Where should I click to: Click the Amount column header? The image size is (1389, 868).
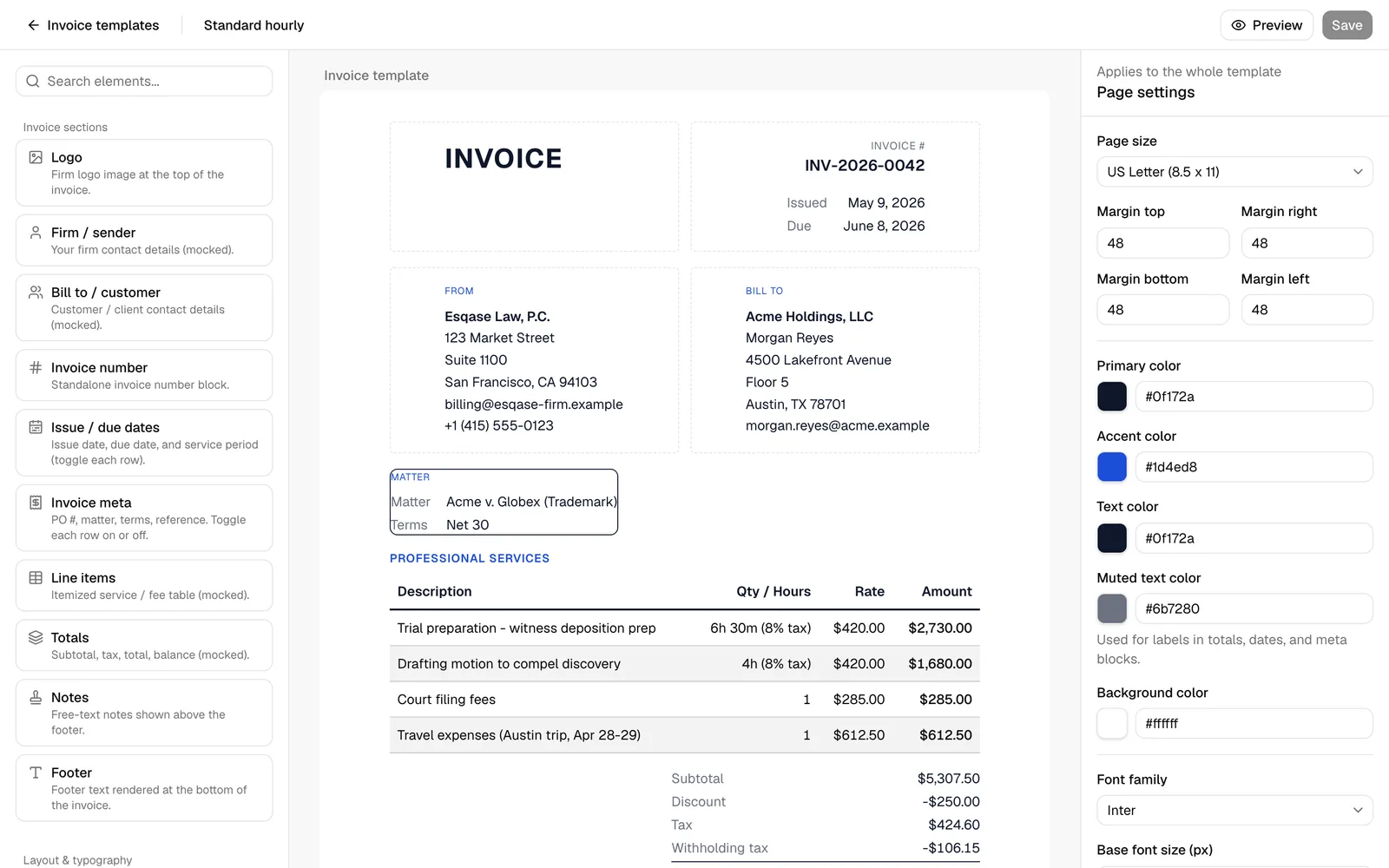tap(946, 591)
